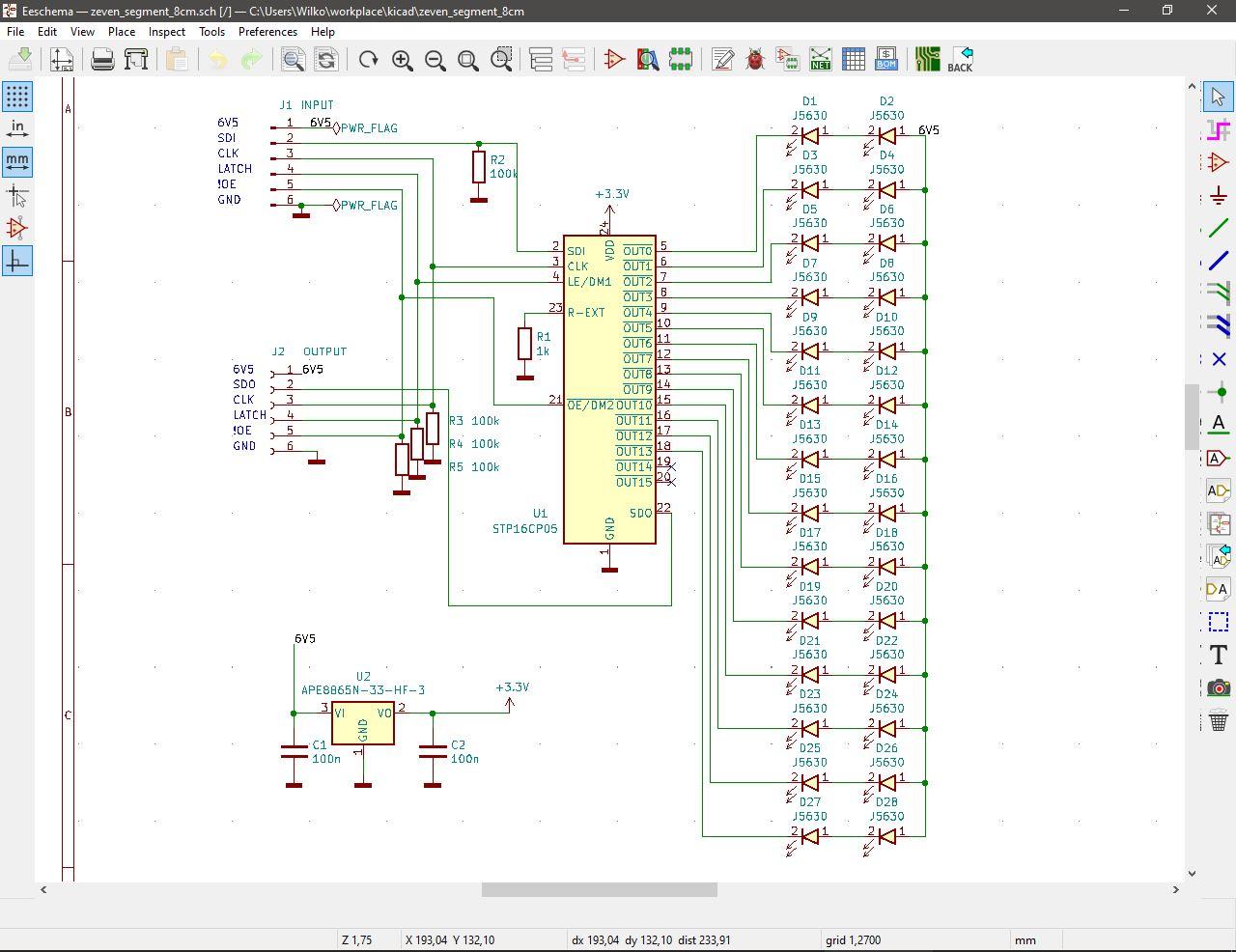Choose the Place power port tool
The image size is (1236, 952).
pyautogui.click(x=1218, y=195)
